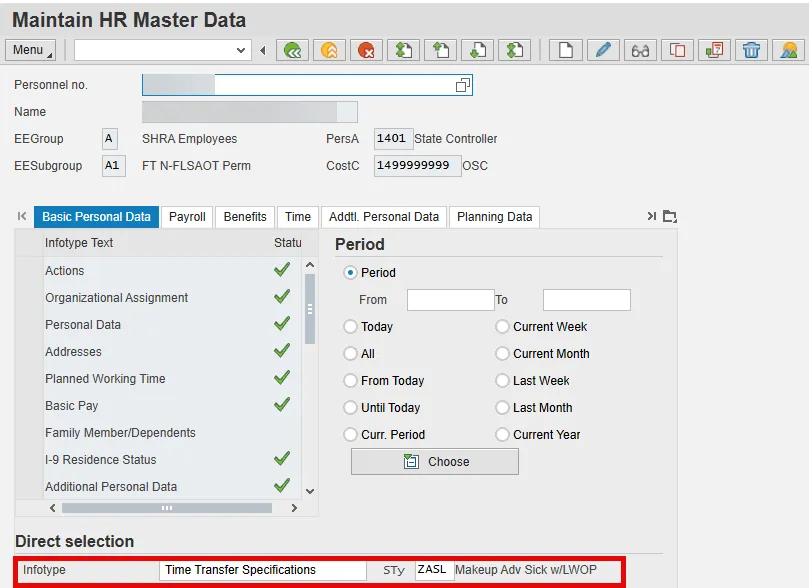Select the Last Month radio button
The image size is (809, 588).
[502, 407]
